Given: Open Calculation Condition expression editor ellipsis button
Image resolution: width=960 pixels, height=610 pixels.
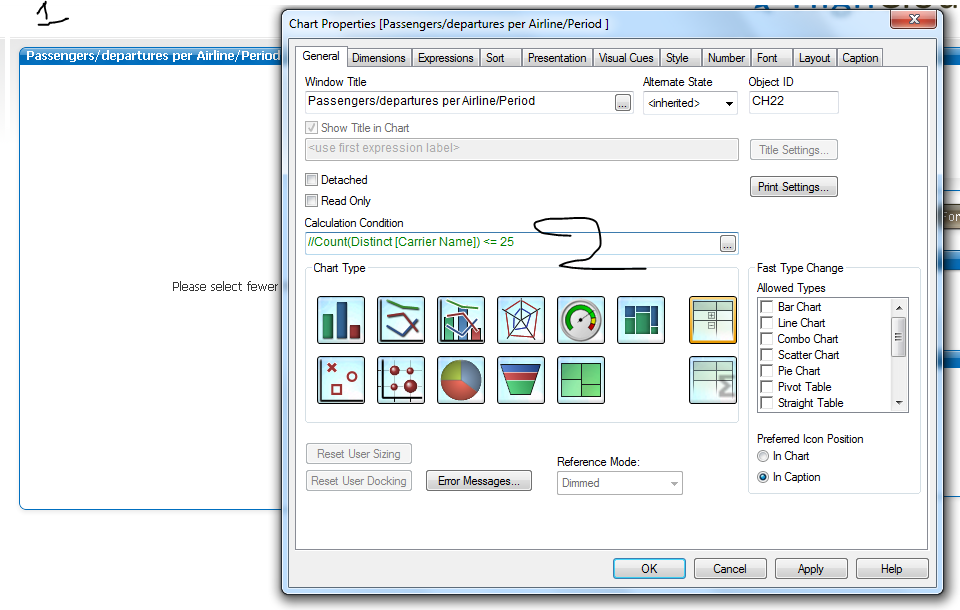Looking at the screenshot, I should [727, 244].
